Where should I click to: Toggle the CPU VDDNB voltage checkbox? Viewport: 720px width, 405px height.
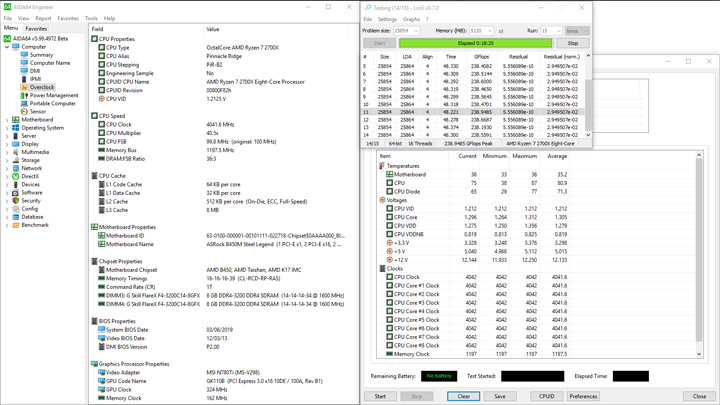(x=389, y=234)
